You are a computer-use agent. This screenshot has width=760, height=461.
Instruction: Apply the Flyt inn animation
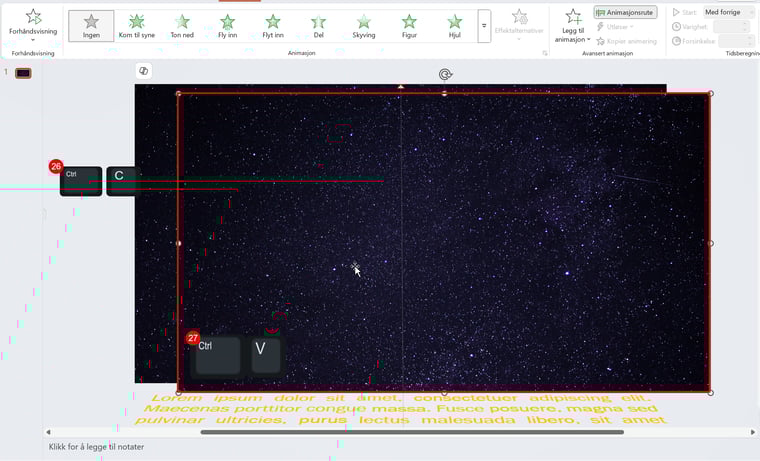[273, 26]
